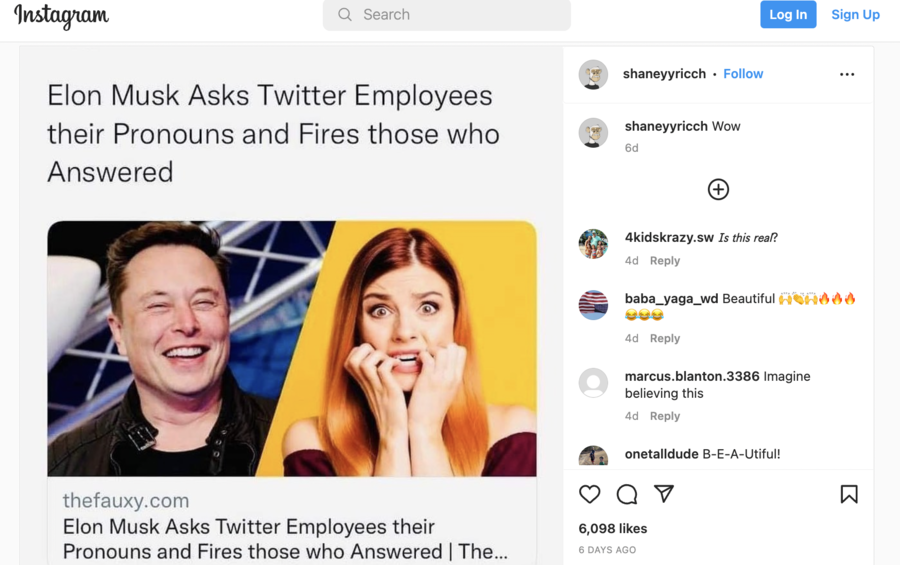Open baba_yaga_wd's flag avatar
Viewport: 900px width, 565px height.
593,305
